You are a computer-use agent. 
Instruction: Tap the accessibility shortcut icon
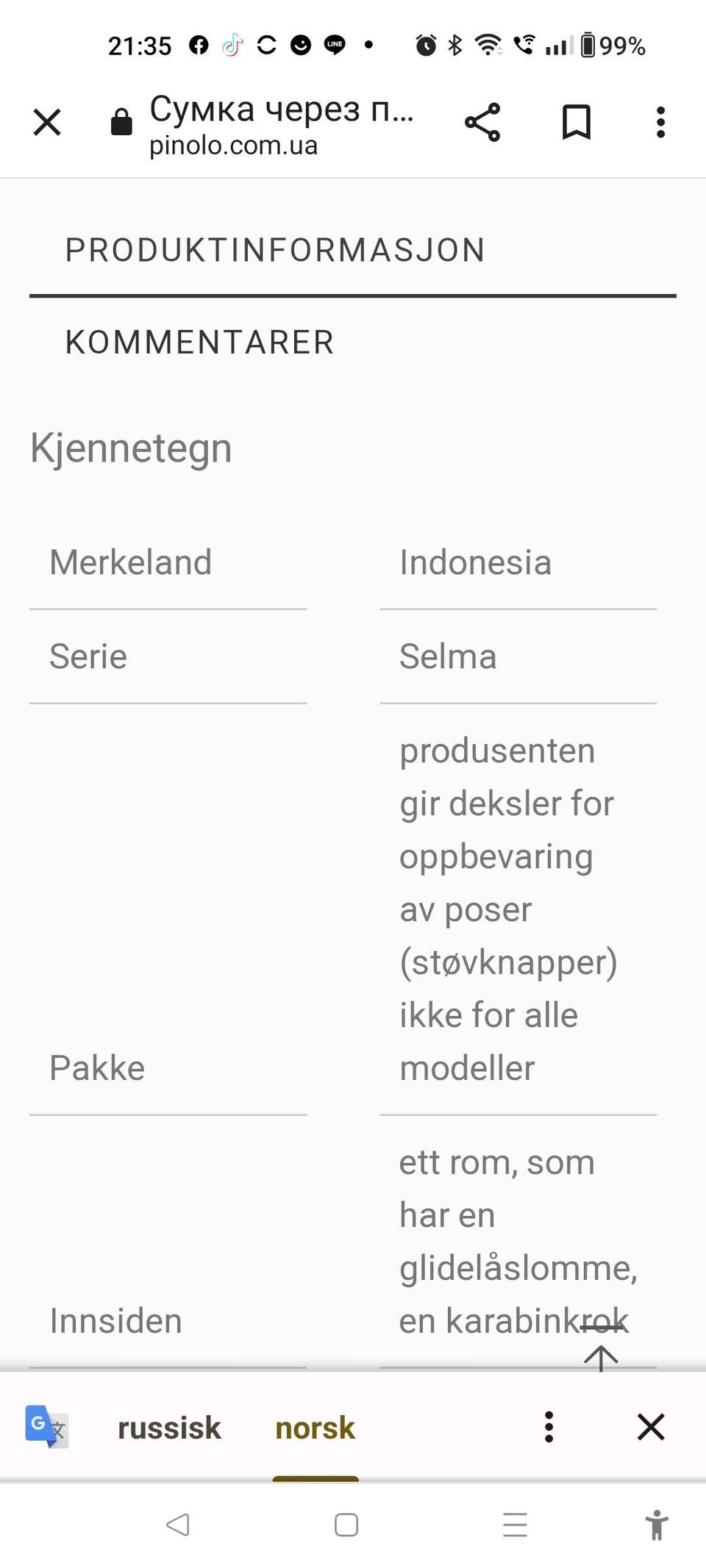657,1525
